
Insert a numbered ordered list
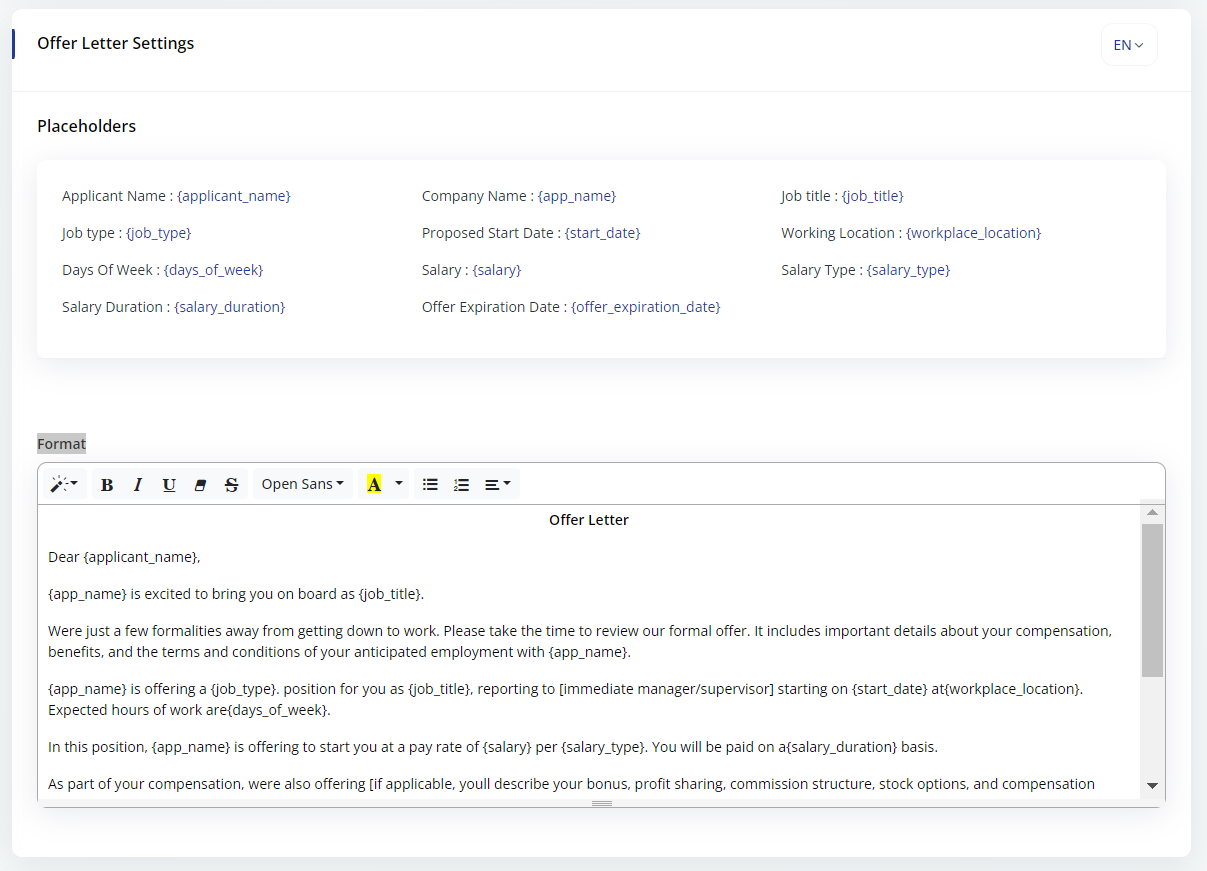(x=461, y=484)
